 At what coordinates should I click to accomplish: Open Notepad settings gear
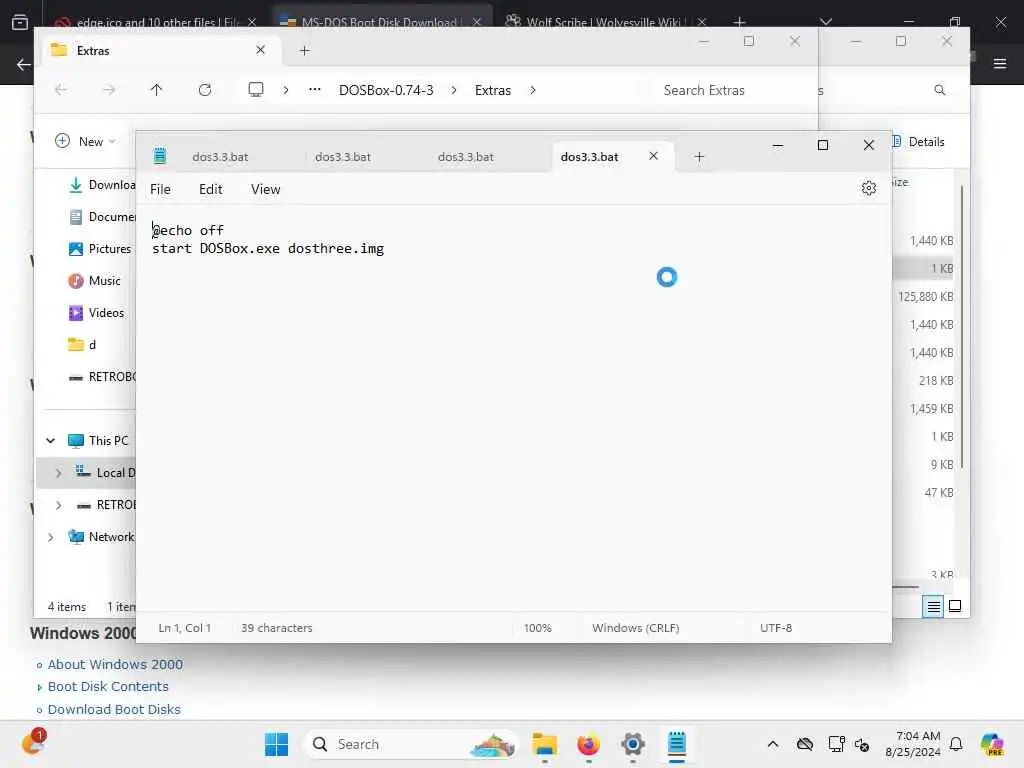(868, 188)
